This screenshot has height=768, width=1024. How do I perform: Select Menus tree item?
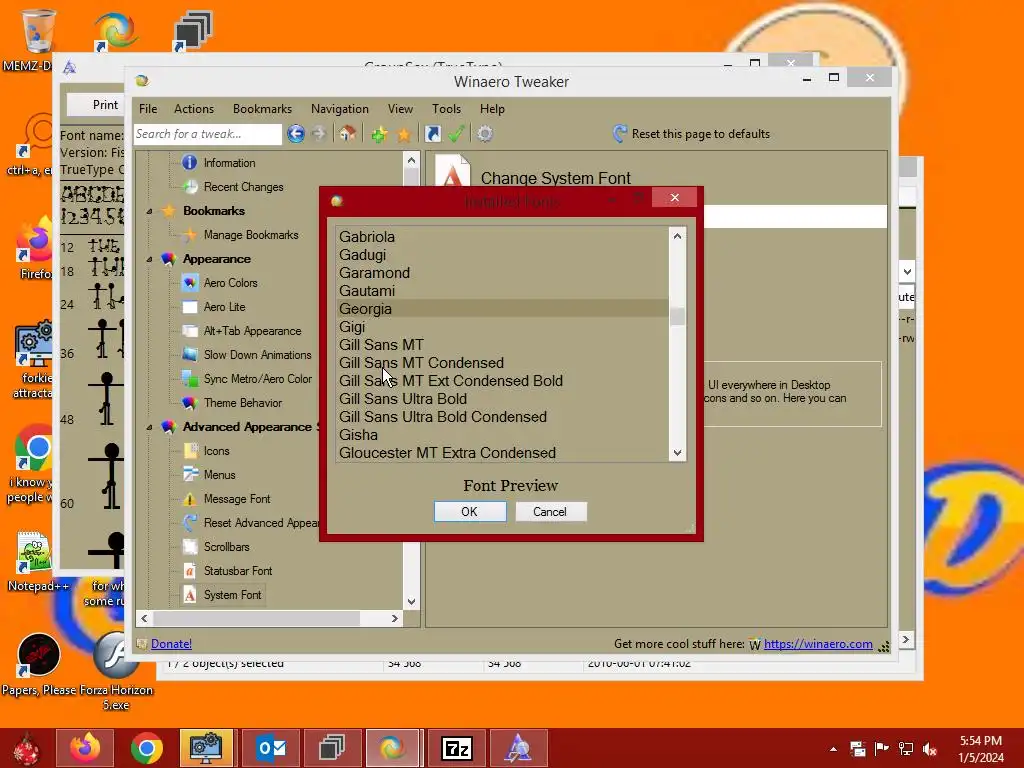(219, 475)
